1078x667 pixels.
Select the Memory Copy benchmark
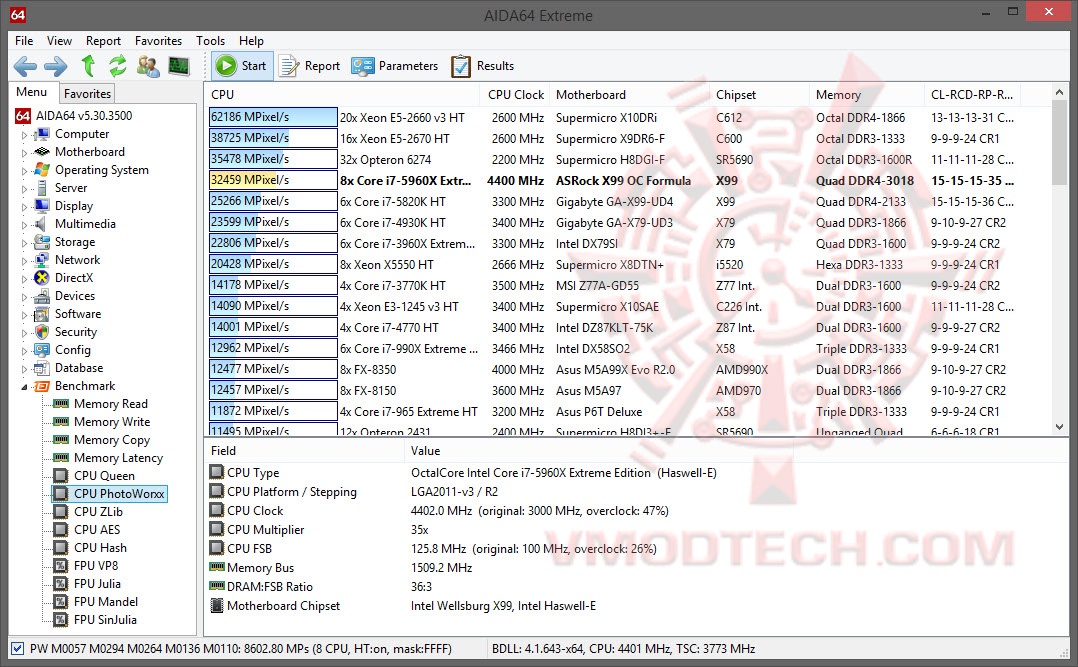(x=112, y=439)
